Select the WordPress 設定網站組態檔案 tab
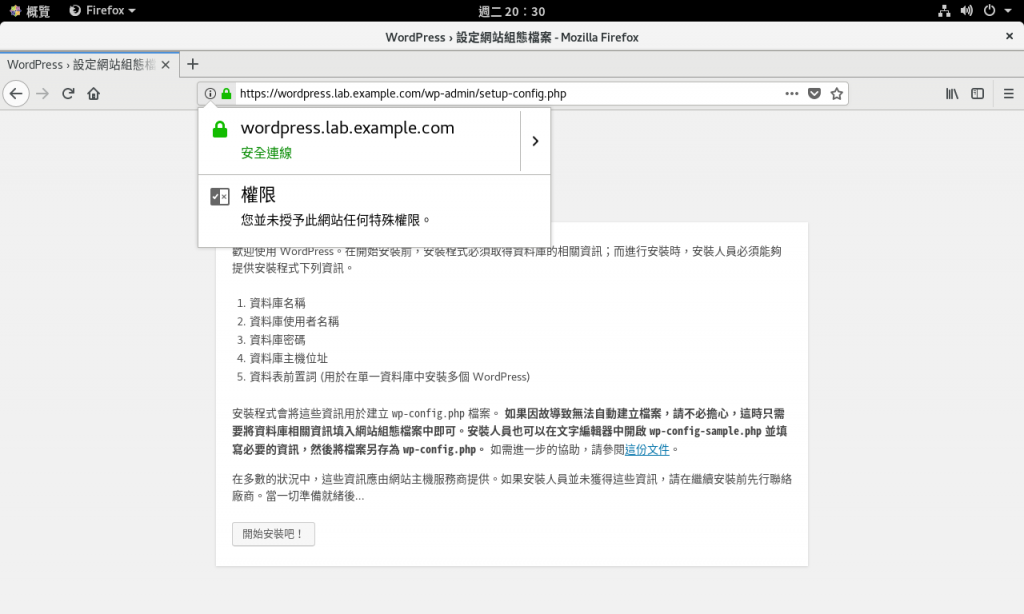 point(89,65)
